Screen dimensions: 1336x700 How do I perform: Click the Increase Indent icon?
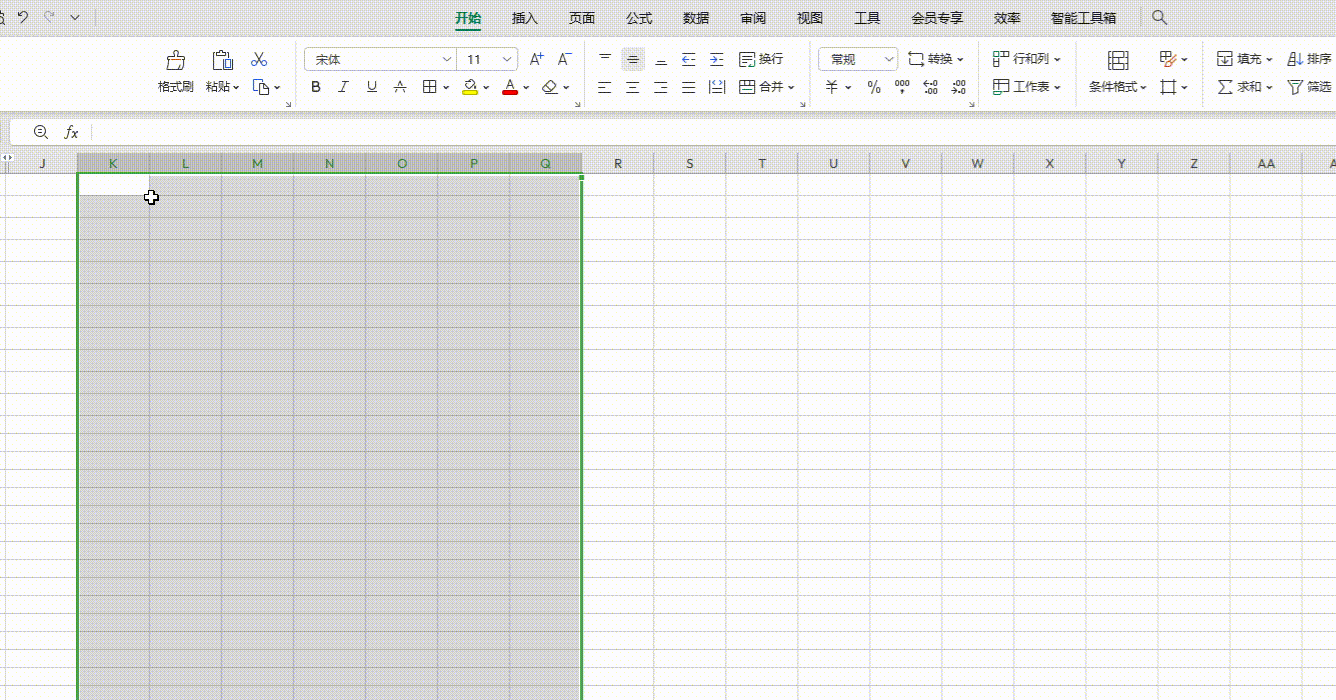717,59
